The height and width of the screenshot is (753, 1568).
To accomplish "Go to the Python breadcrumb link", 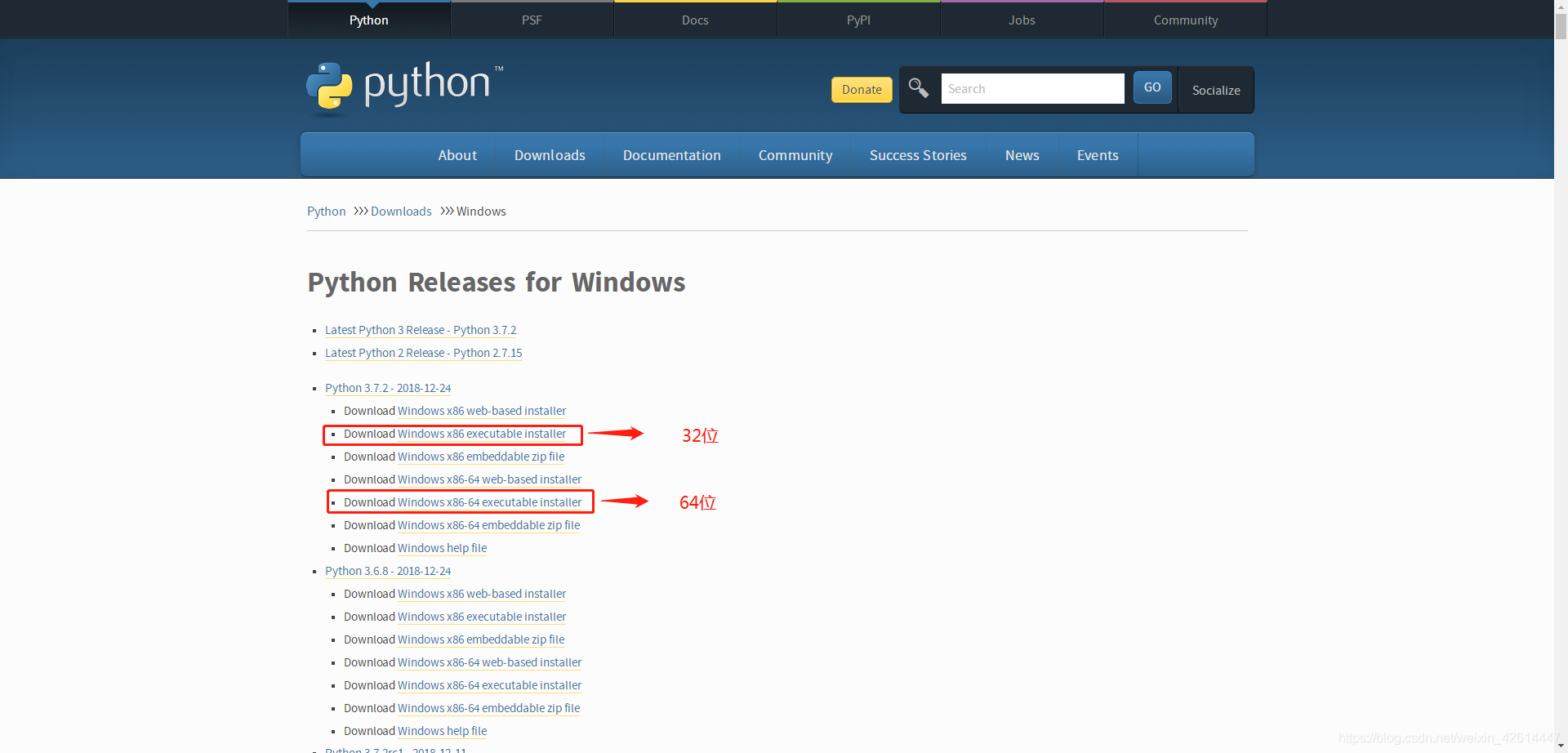I will 327,212.
